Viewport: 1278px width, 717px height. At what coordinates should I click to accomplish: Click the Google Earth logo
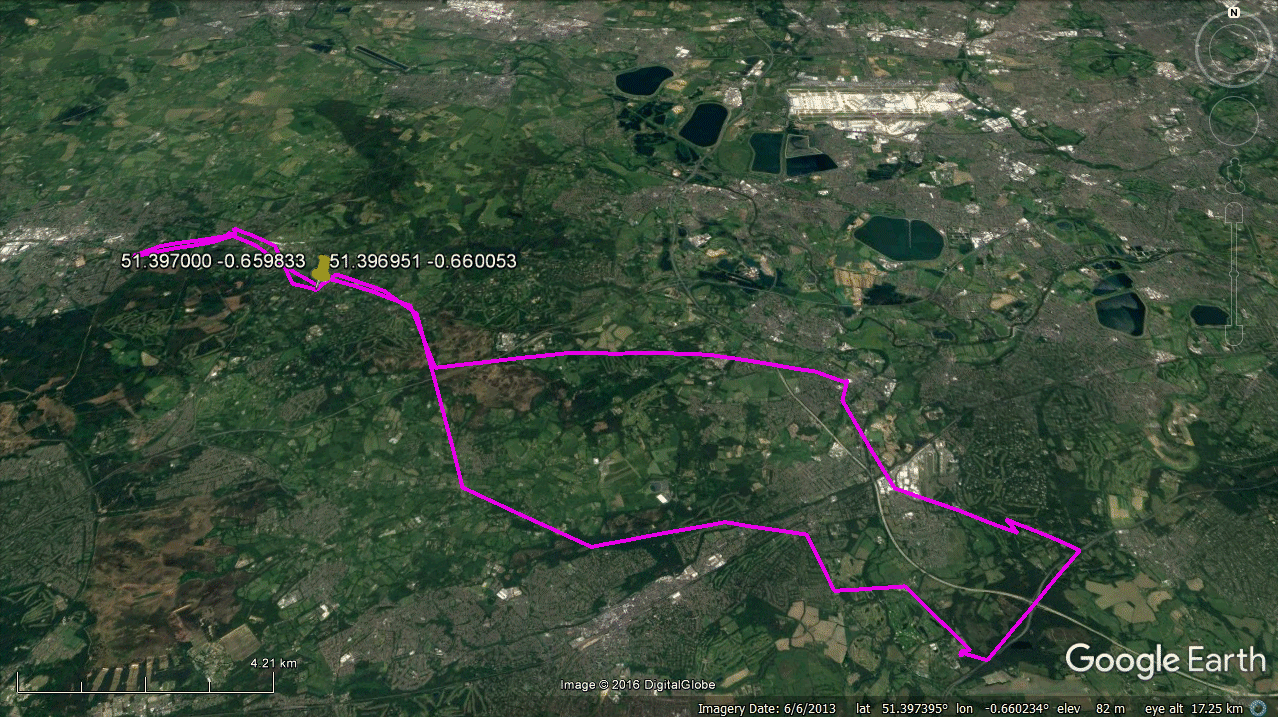coord(1165,660)
